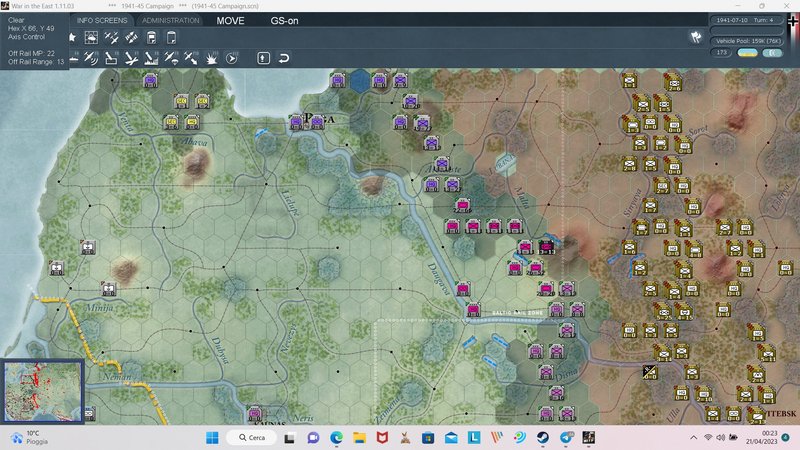Open the blank report document icon
800x450 pixels.
click(x=171, y=37)
